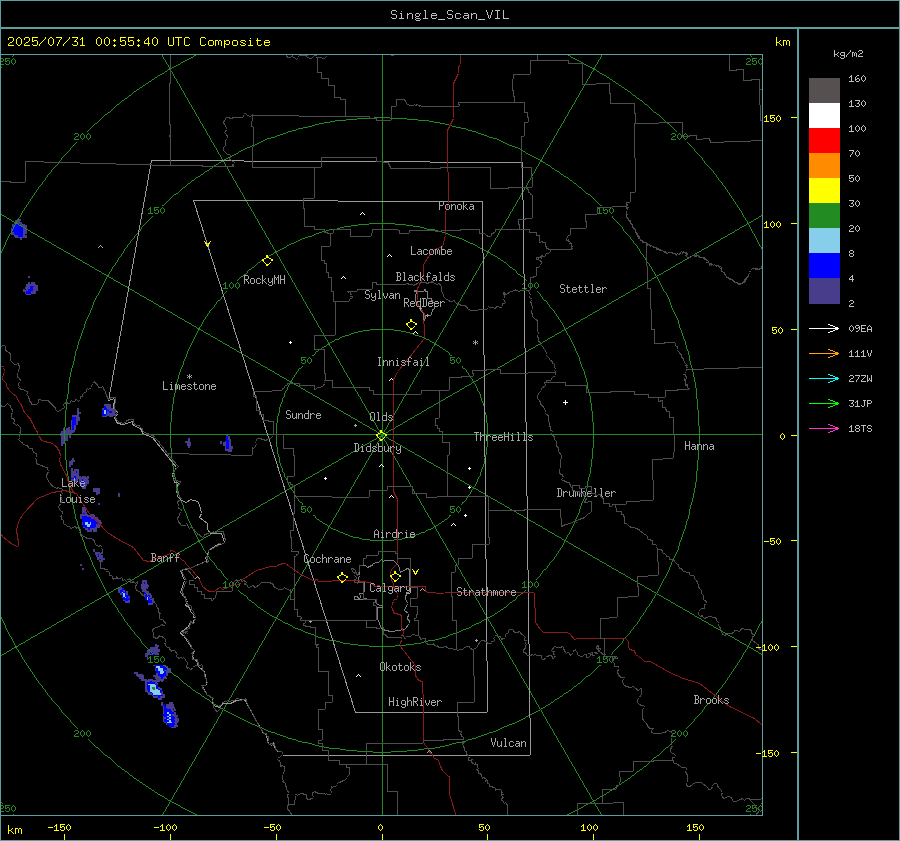Viewport: 900px width, 841px height.
Task: Click the radar center diamond between Olds and Didsbury
Action: click(382, 436)
